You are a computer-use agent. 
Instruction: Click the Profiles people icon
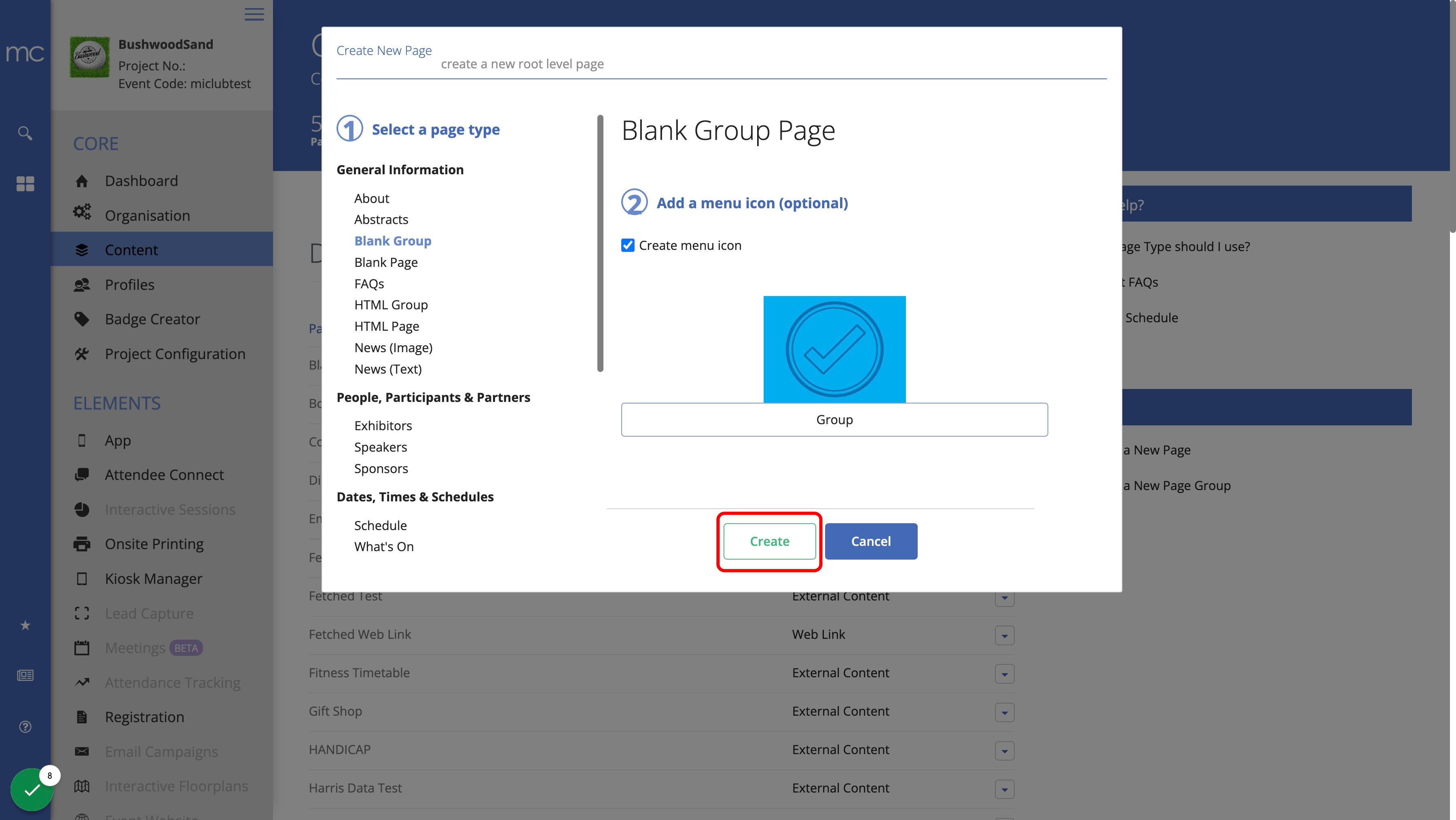pyautogui.click(x=82, y=285)
